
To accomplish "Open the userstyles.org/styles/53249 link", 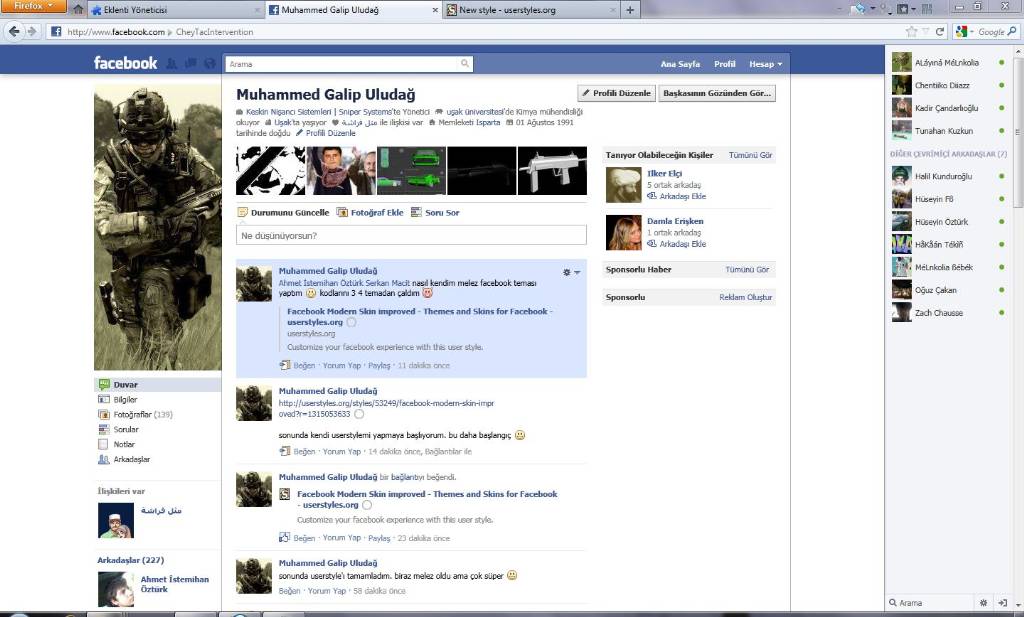I will point(386,409).
